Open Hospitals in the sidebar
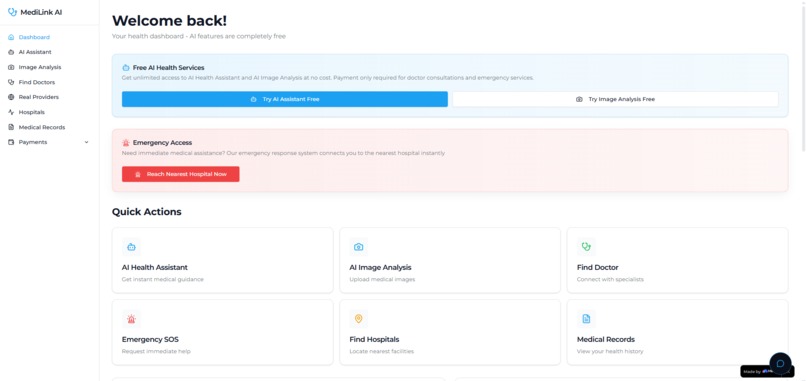 pyautogui.click(x=49, y=112)
